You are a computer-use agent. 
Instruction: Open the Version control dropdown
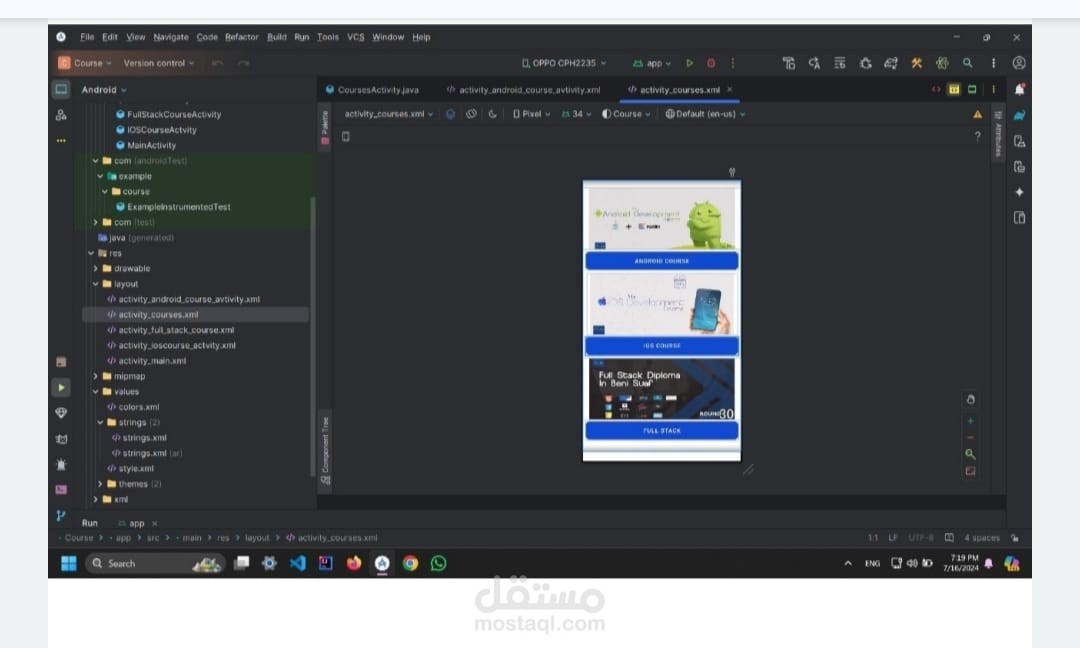coord(159,63)
